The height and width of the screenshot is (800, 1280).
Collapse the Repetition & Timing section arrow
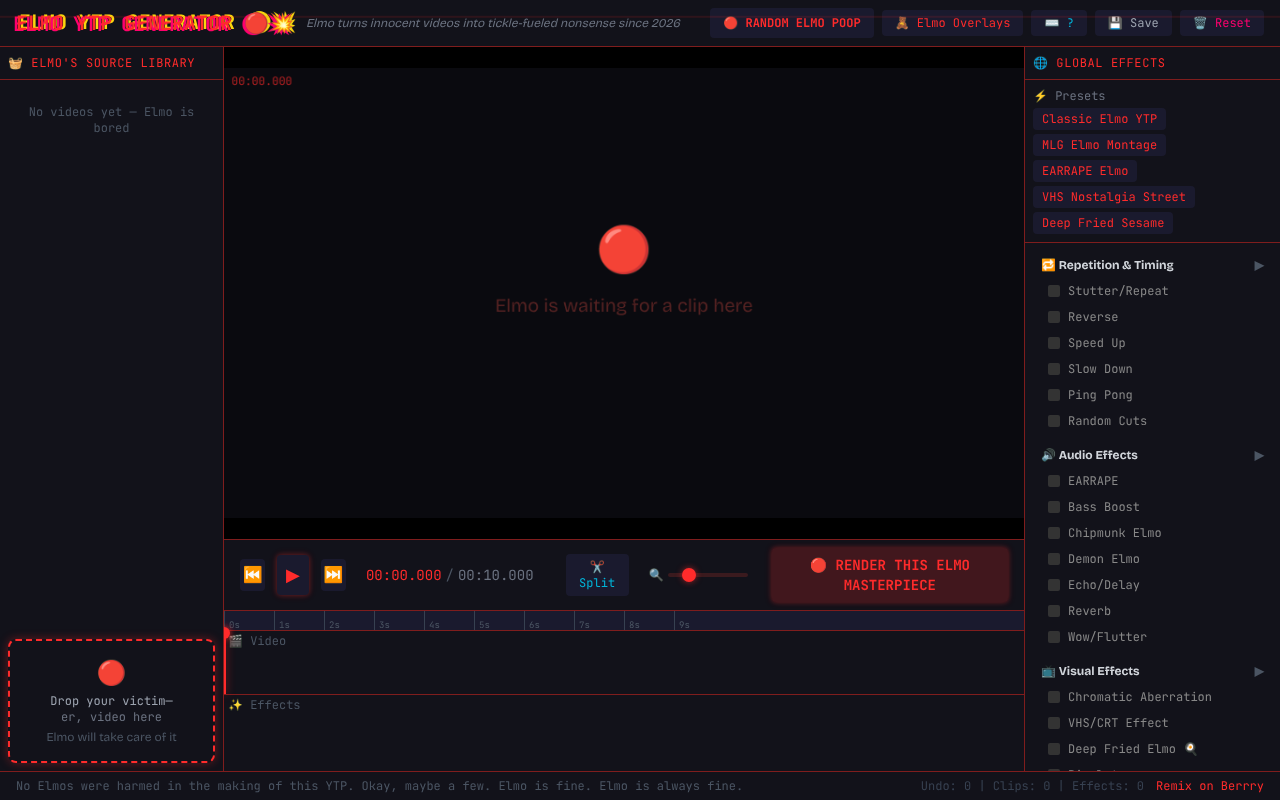[1259, 265]
